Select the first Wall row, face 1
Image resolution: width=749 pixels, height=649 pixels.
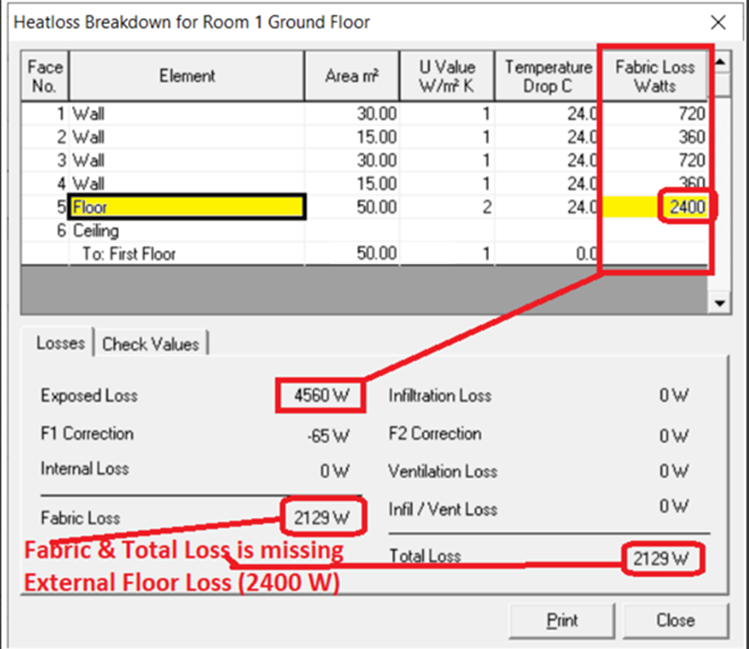coord(364,114)
